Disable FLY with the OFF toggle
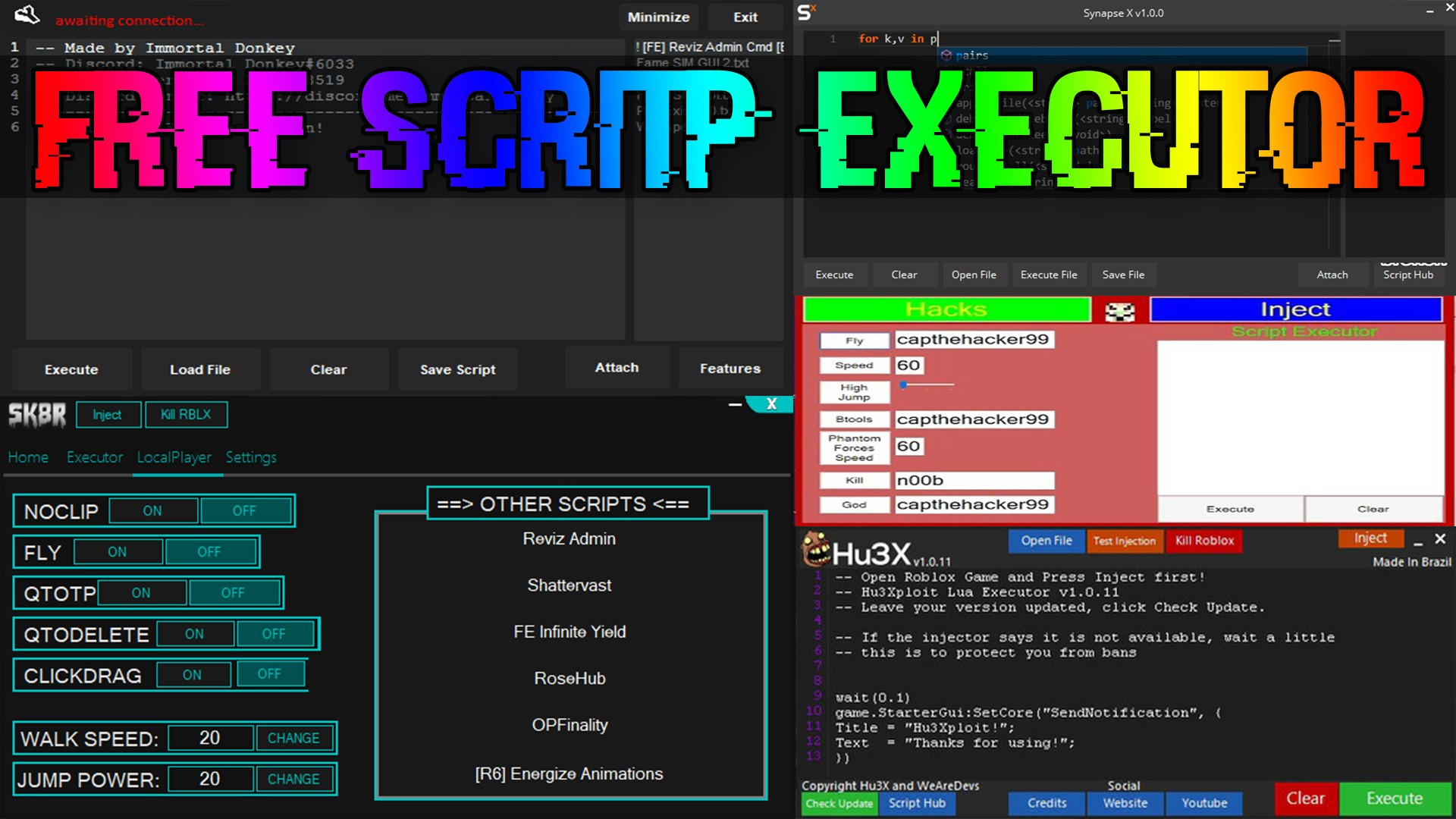This screenshot has height=819, width=1456. (210, 551)
